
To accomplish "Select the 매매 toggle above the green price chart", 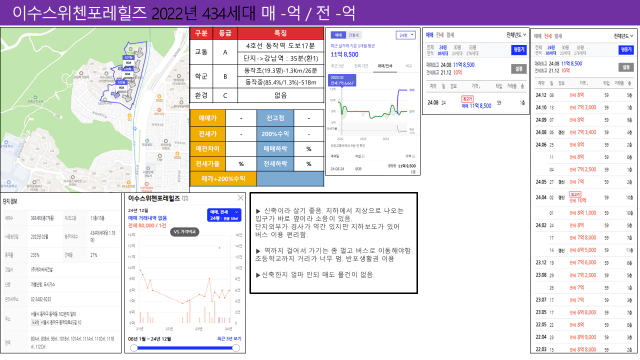I will pos(338,35).
